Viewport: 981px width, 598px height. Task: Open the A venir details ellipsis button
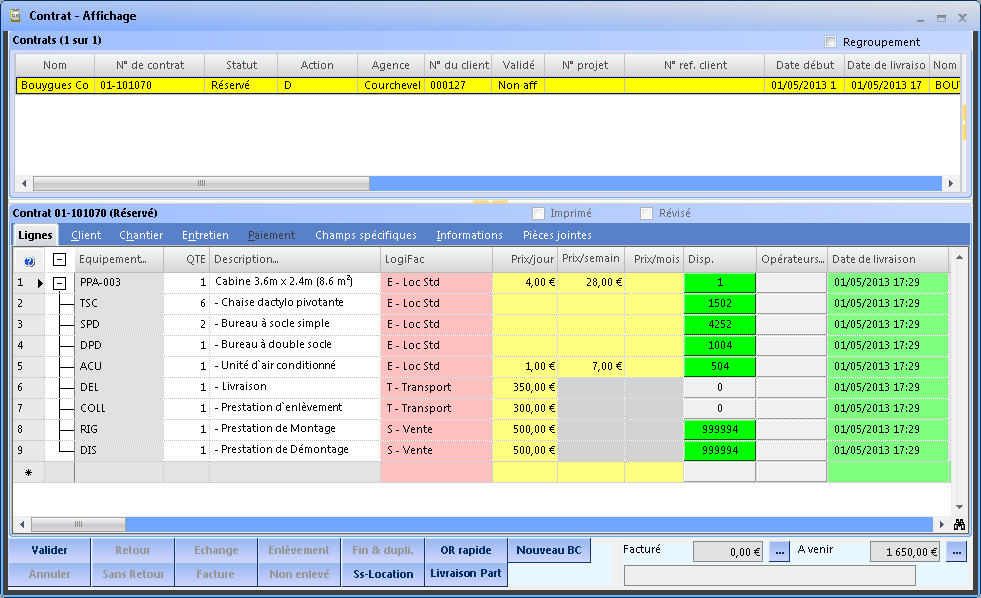[x=956, y=551]
